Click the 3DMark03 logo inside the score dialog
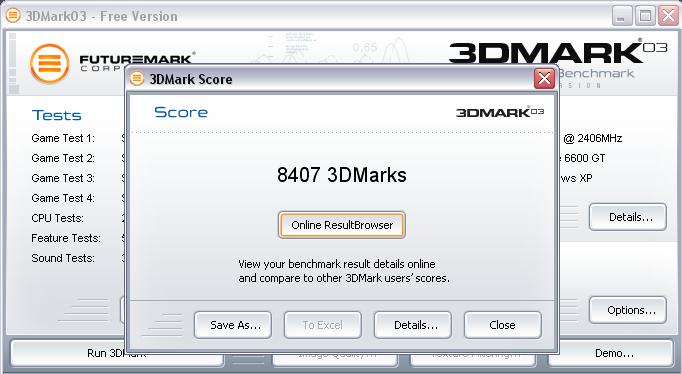The height and width of the screenshot is (374, 682). pyautogui.click(x=500, y=112)
